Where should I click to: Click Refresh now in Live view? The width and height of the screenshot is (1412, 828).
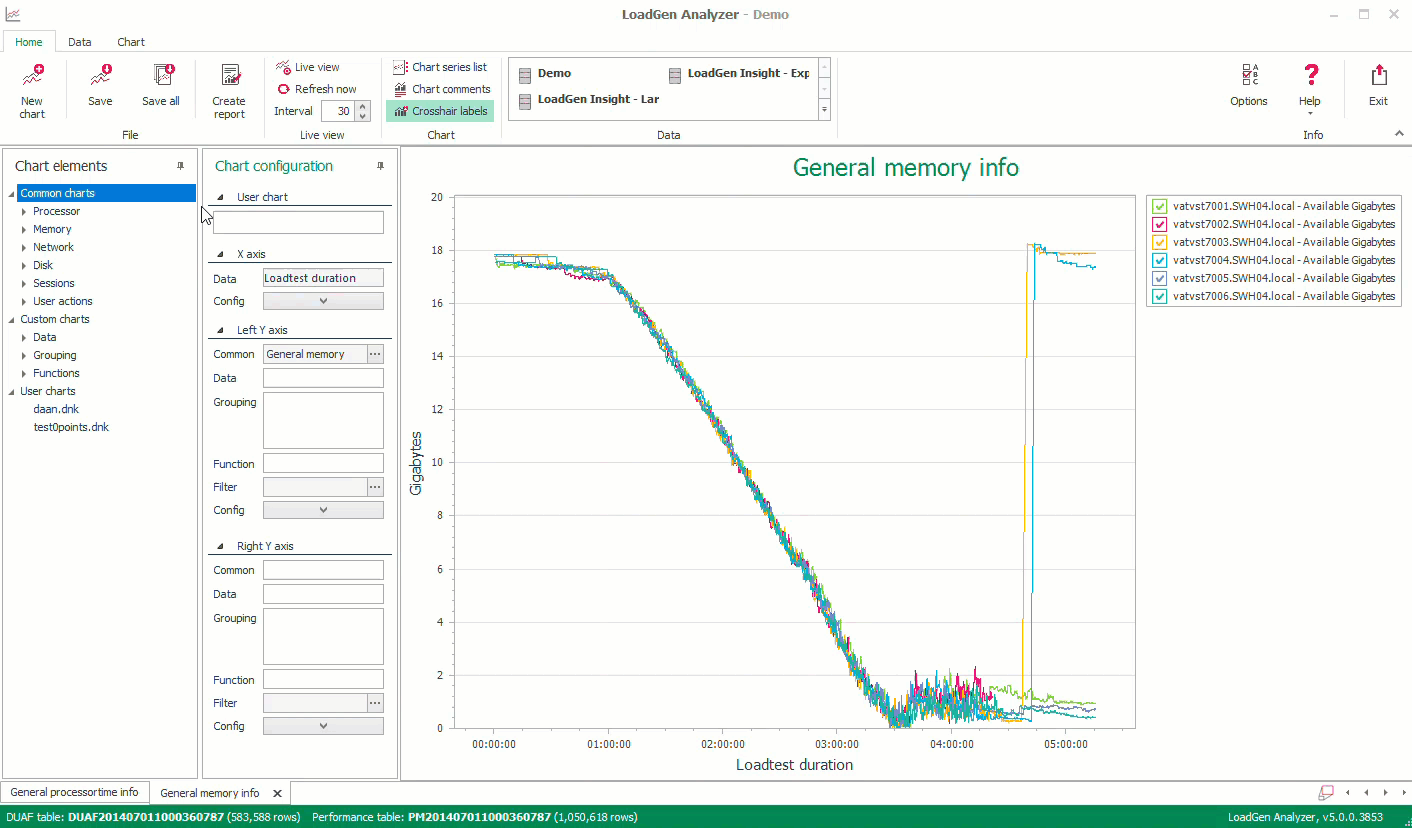pos(316,89)
